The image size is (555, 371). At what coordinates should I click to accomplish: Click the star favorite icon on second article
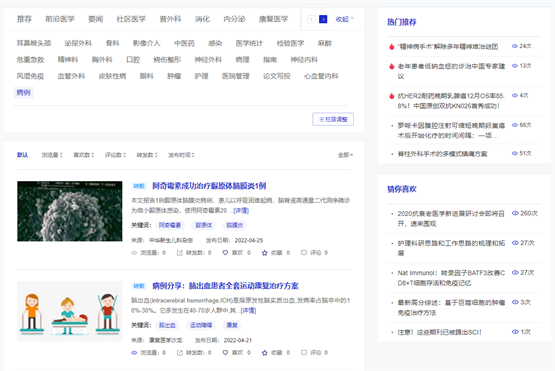264,353
